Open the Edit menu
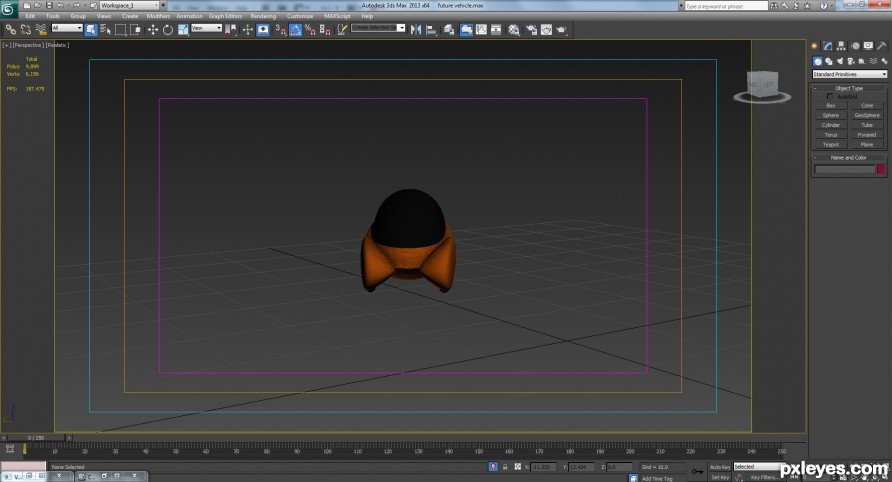This screenshot has height=482, width=892. (30, 16)
